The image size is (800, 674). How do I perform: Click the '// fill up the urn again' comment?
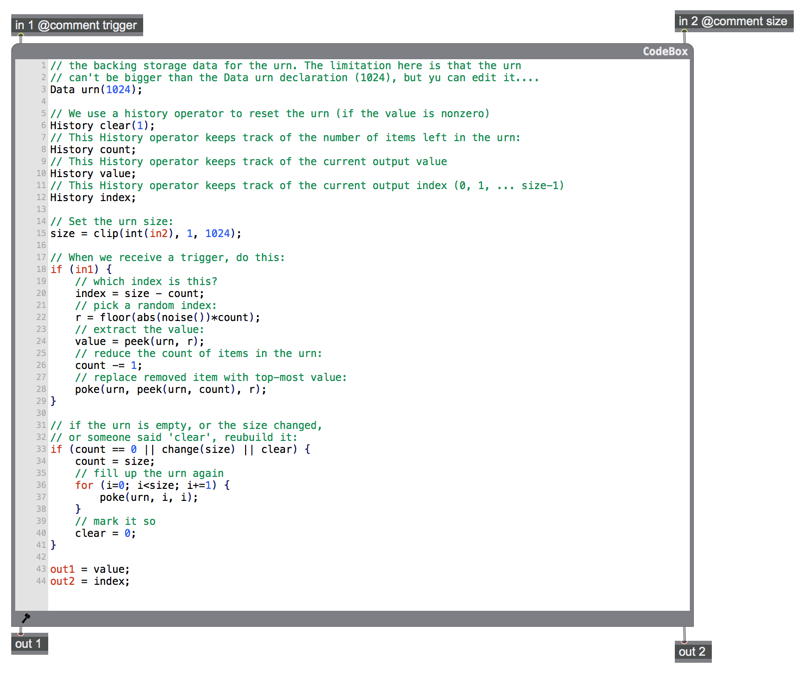point(149,473)
